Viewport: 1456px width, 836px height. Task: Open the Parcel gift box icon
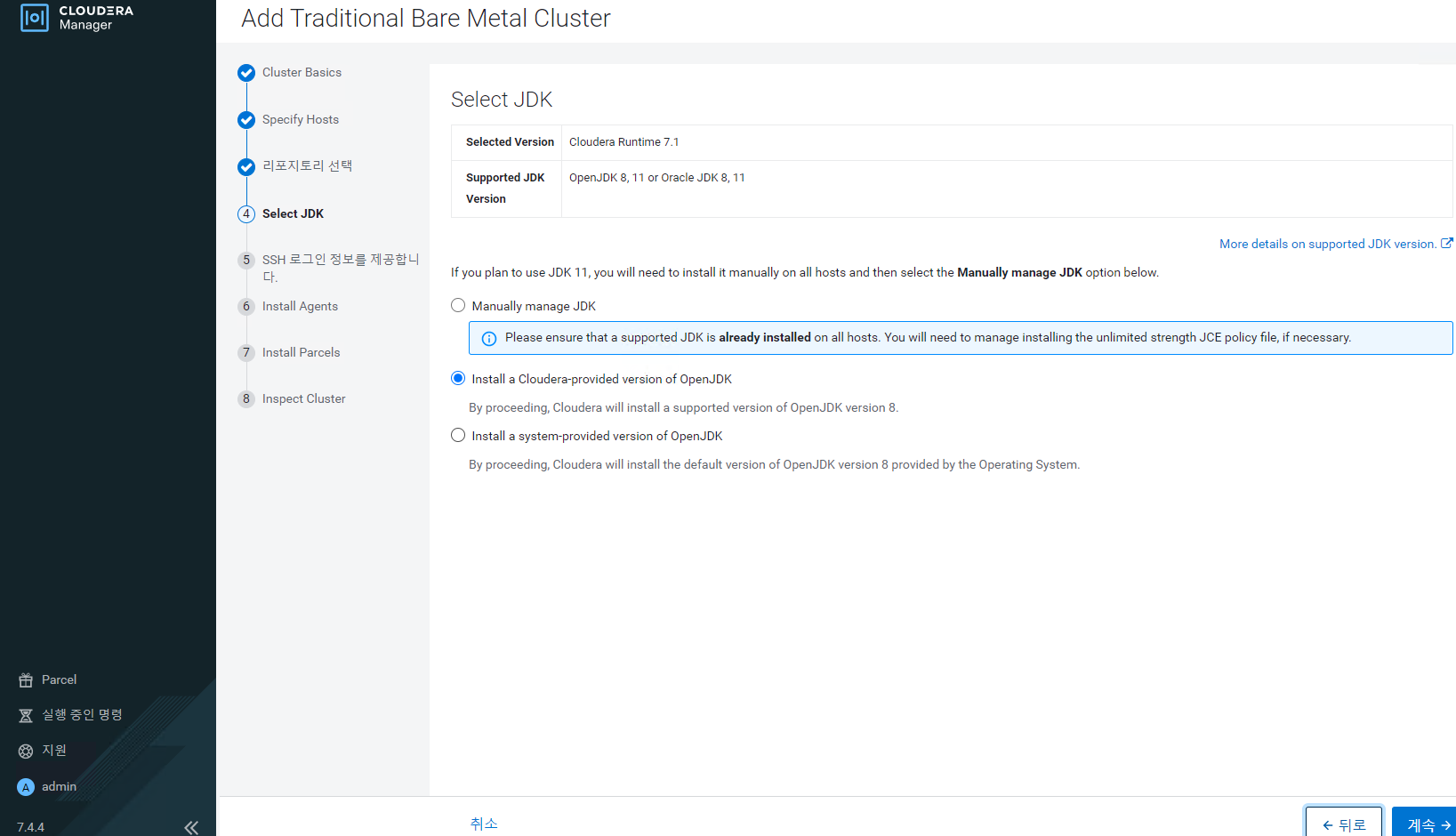point(26,680)
